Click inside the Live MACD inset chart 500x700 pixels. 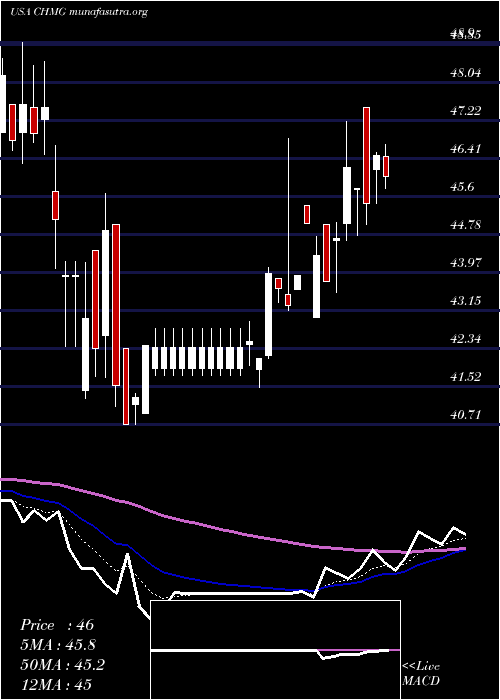(275, 650)
